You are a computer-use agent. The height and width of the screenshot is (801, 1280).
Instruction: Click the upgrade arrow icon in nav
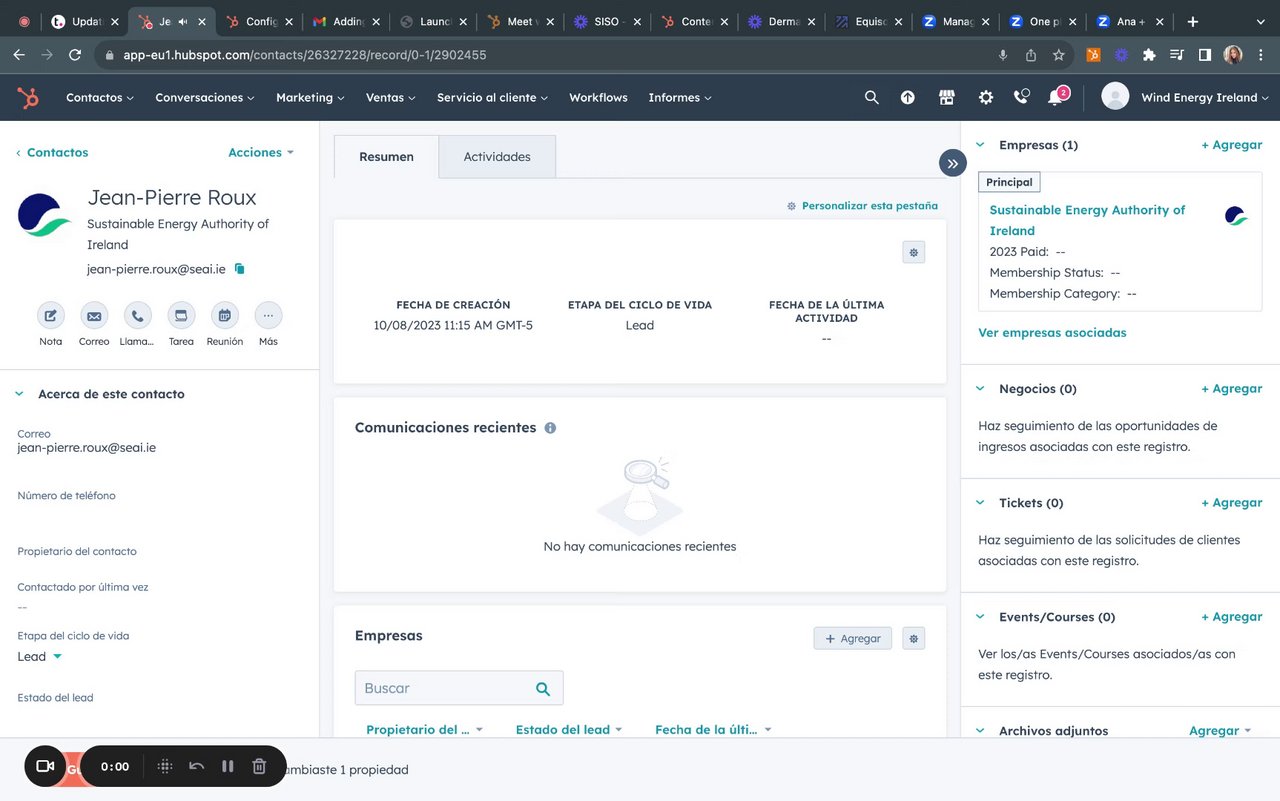click(x=908, y=97)
